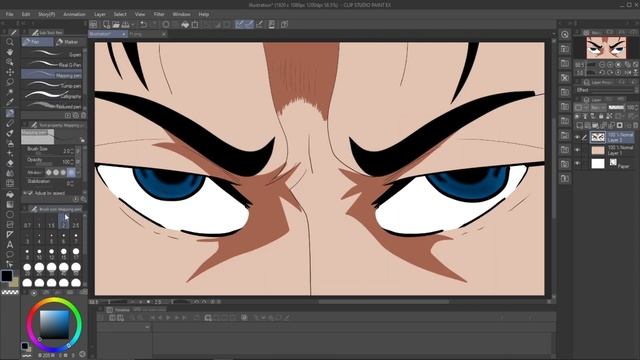Click the Fill bucket icon in the command bar
Viewport: 640px width, 360px height.
click(185, 24)
